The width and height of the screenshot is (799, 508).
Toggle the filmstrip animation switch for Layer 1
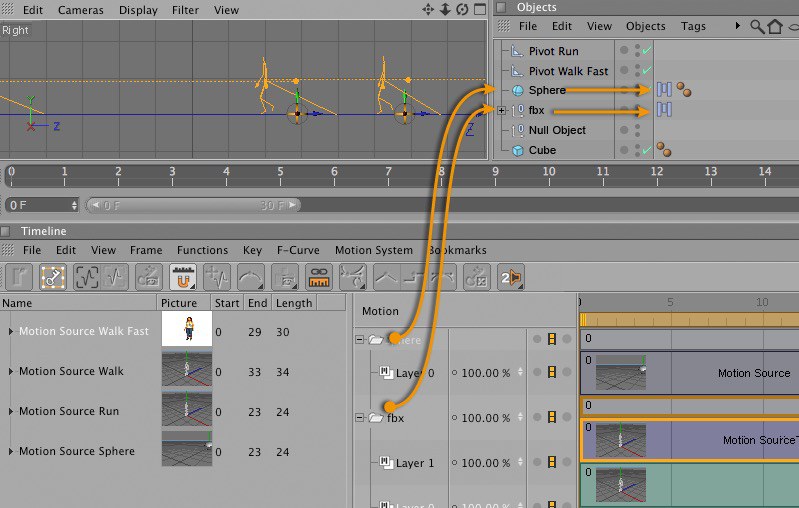pos(551,463)
